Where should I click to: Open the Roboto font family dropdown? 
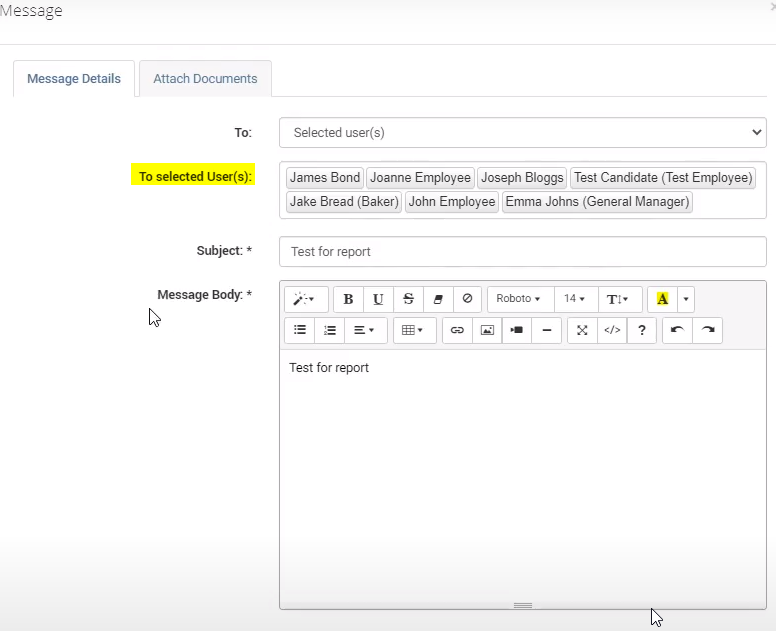[x=521, y=299]
